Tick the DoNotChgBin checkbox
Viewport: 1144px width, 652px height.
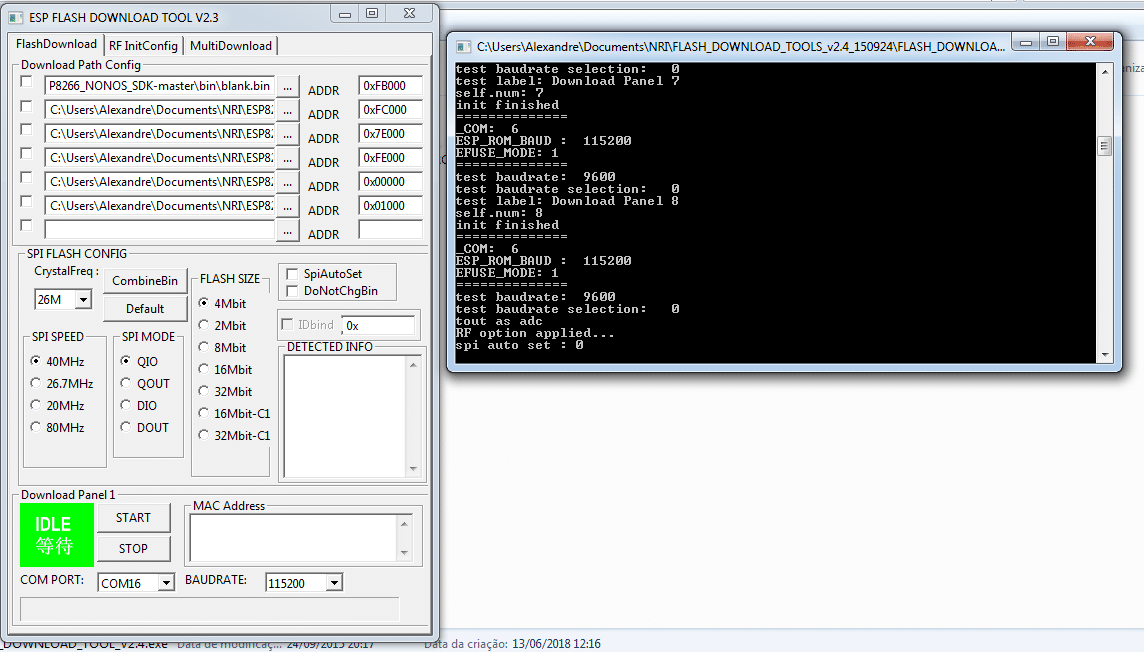[x=292, y=291]
